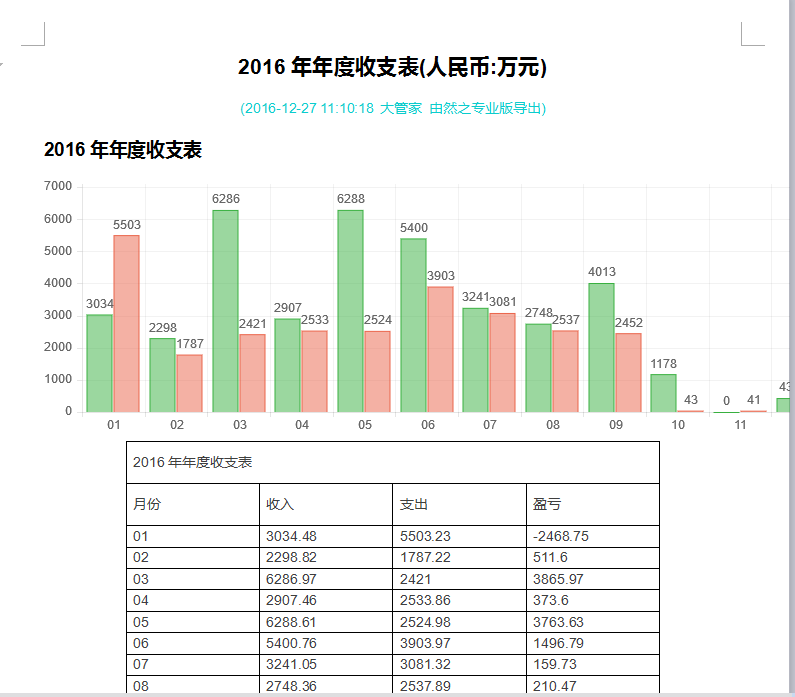Click the 支出 column header
The height and width of the screenshot is (697, 795).
coord(459,504)
